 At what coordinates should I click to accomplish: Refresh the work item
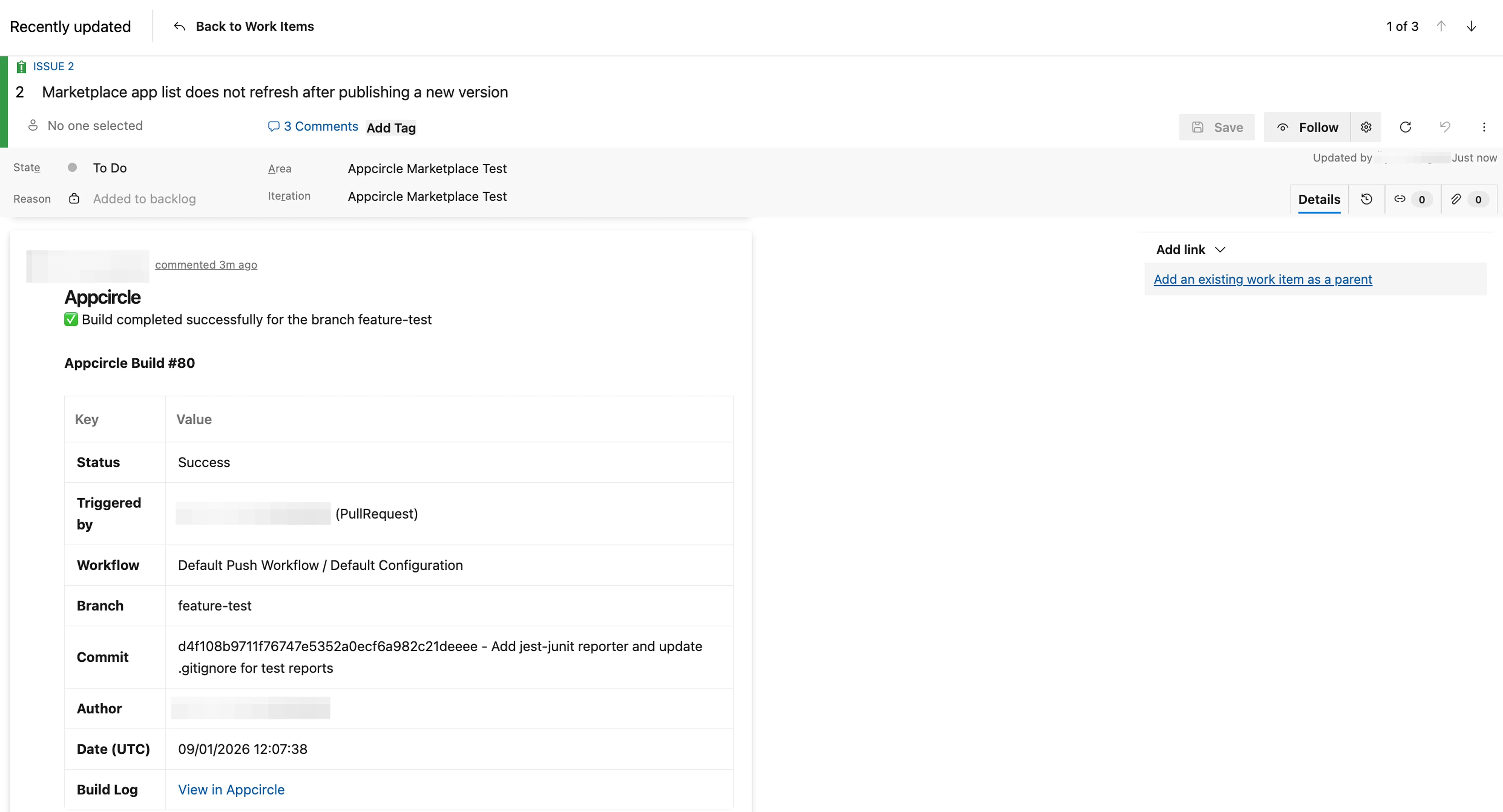1406,127
